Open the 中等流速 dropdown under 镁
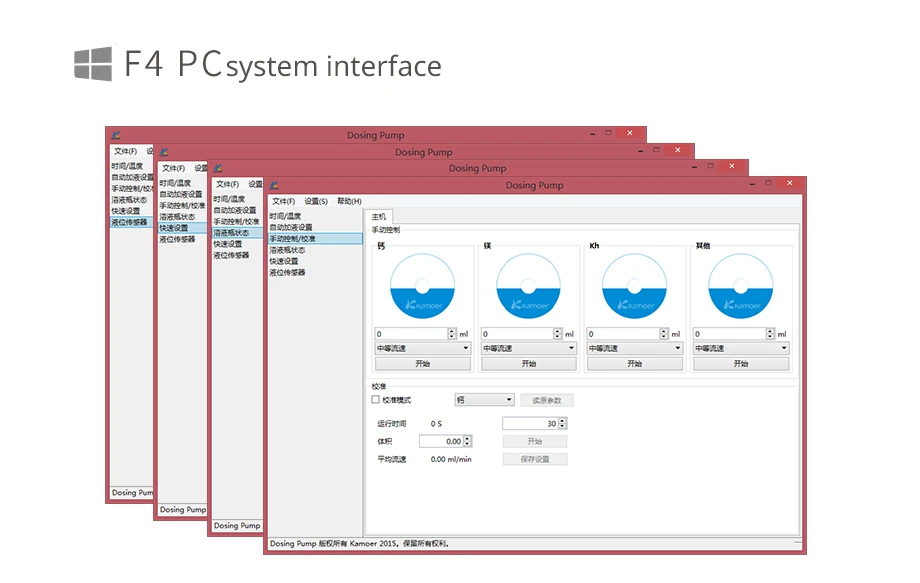 [x=529, y=348]
